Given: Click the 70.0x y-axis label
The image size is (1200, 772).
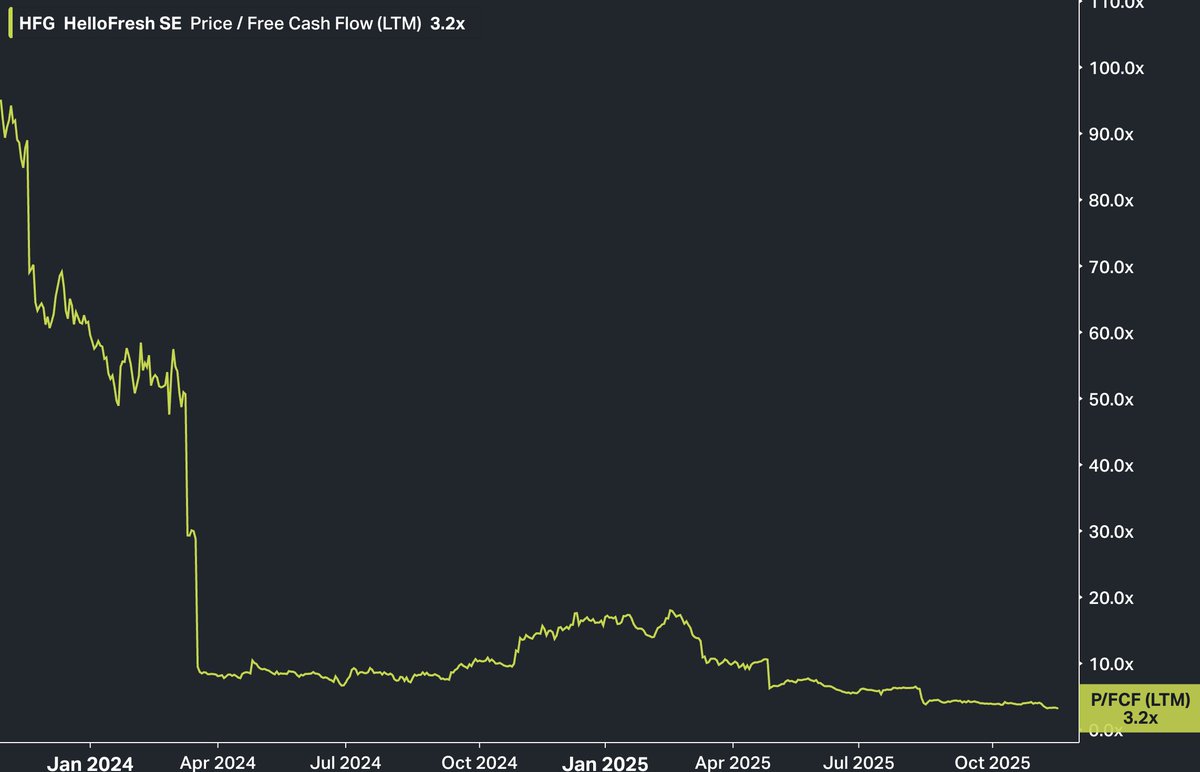Looking at the screenshot, I should point(1111,267).
